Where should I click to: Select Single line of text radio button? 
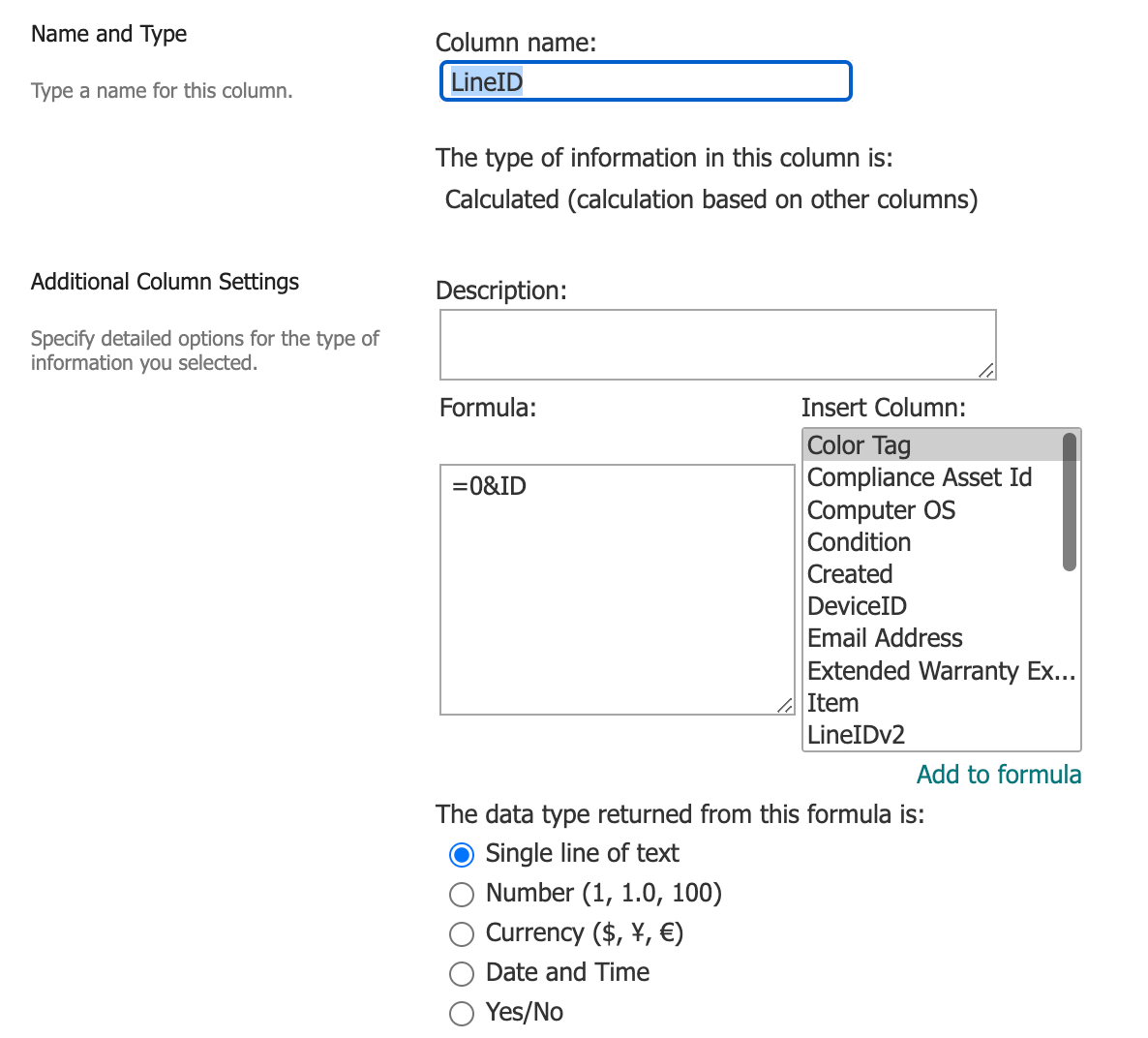[462, 854]
